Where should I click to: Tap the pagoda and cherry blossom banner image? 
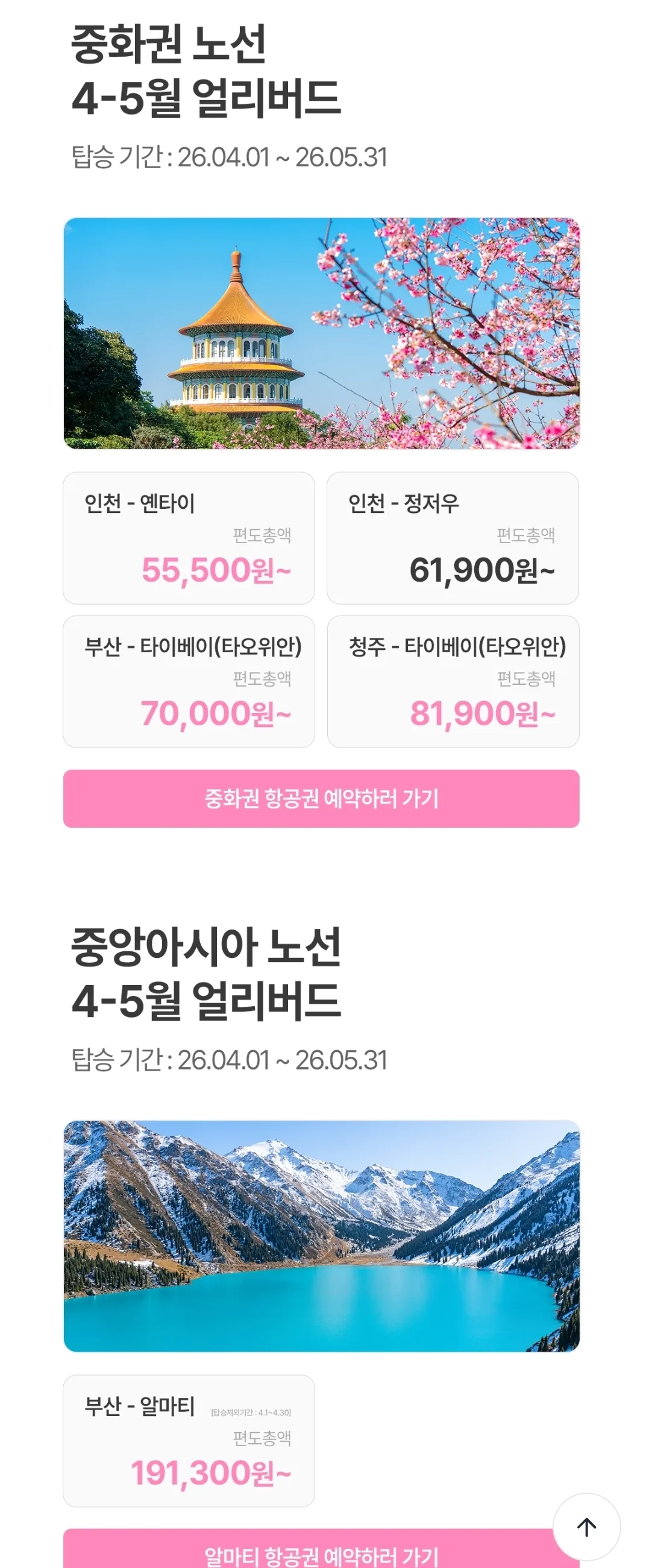point(321,333)
